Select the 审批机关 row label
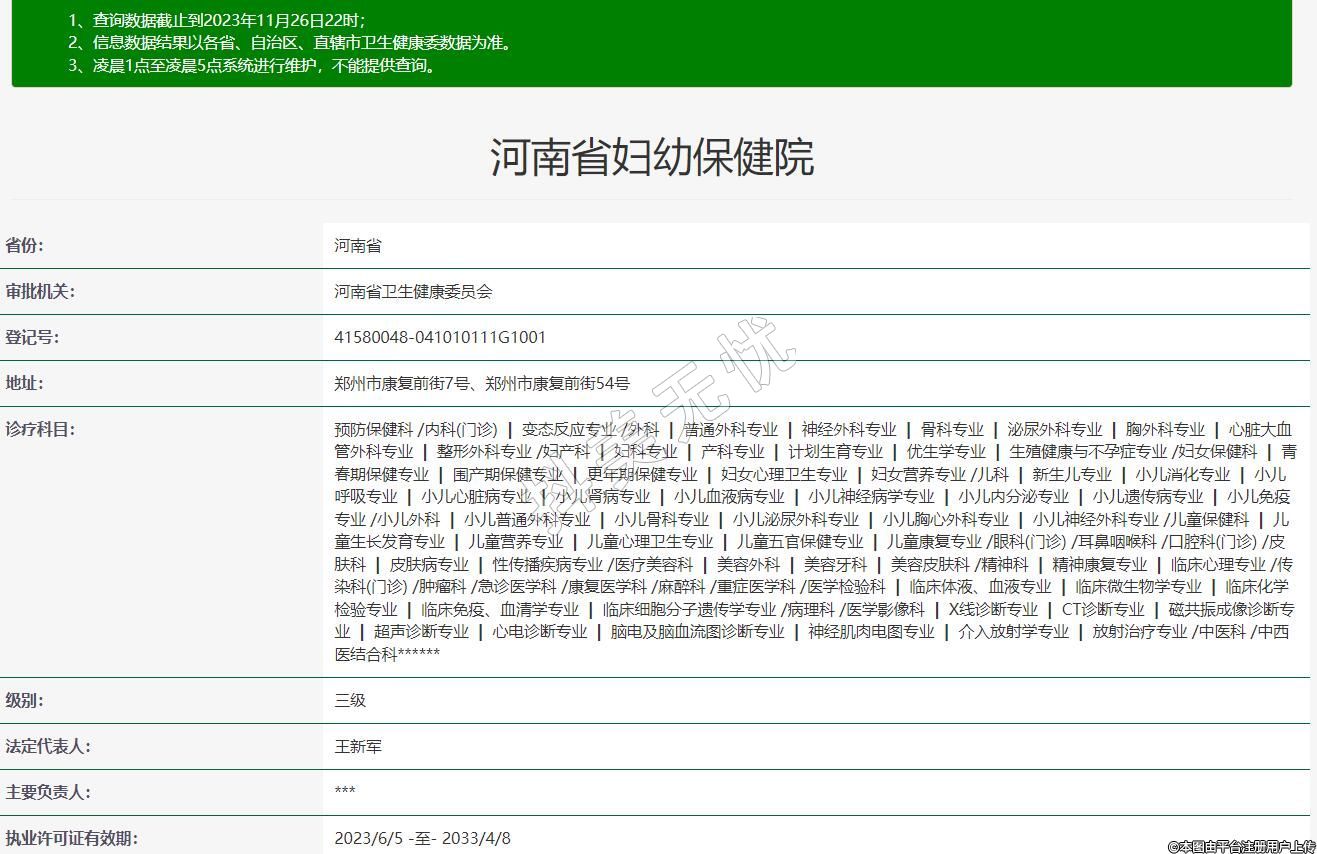This screenshot has width=1317, height=854. pyautogui.click(x=40, y=292)
